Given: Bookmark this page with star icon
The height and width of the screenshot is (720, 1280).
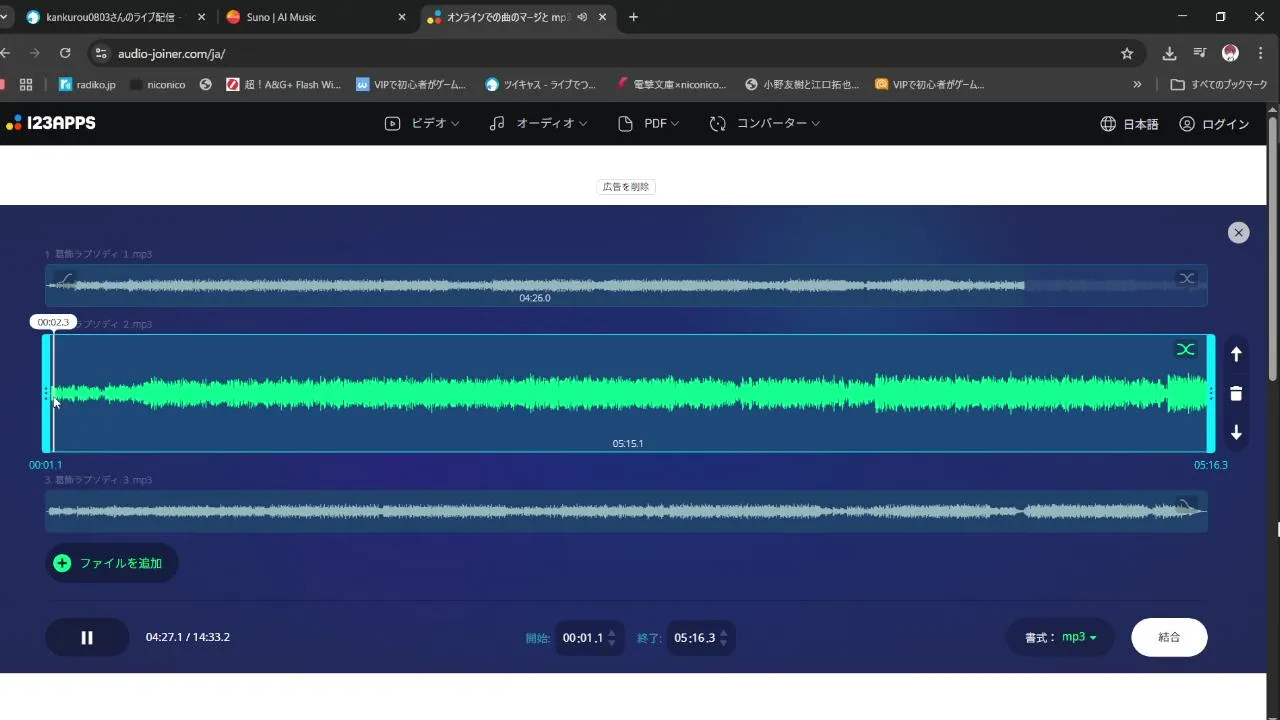Looking at the screenshot, I should pyautogui.click(x=1127, y=53).
